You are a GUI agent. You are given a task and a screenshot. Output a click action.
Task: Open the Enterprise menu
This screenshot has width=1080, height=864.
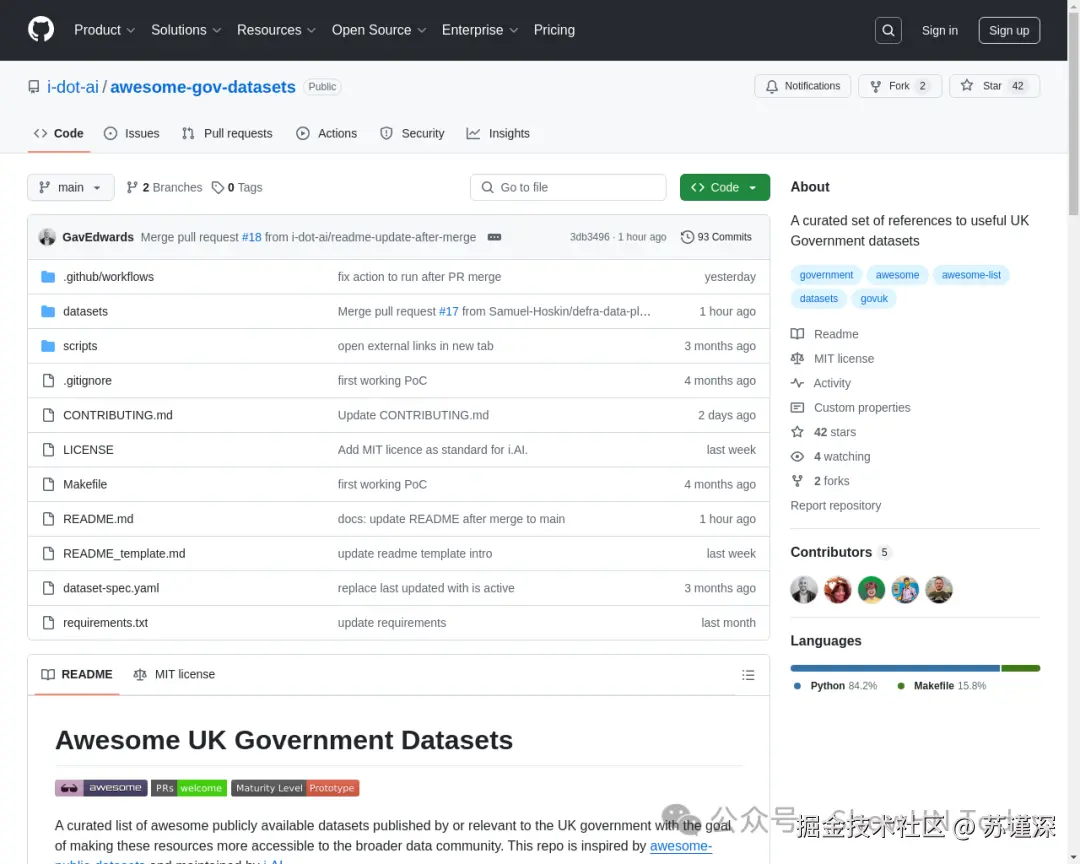(479, 30)
